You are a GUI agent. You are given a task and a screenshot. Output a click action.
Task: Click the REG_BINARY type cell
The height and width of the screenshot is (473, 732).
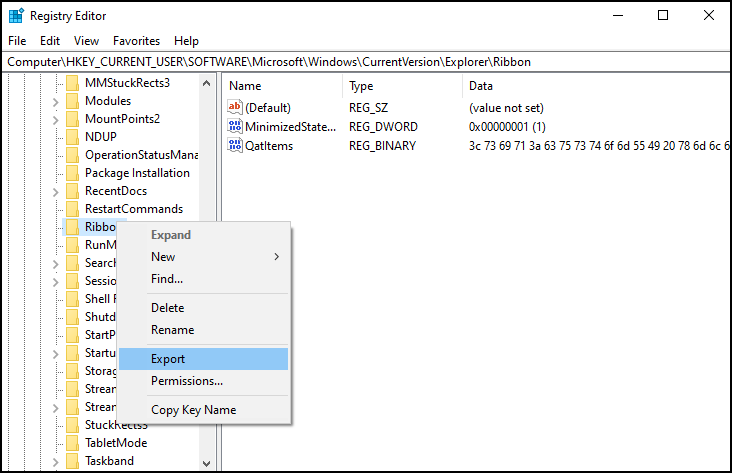click(382, 146)
